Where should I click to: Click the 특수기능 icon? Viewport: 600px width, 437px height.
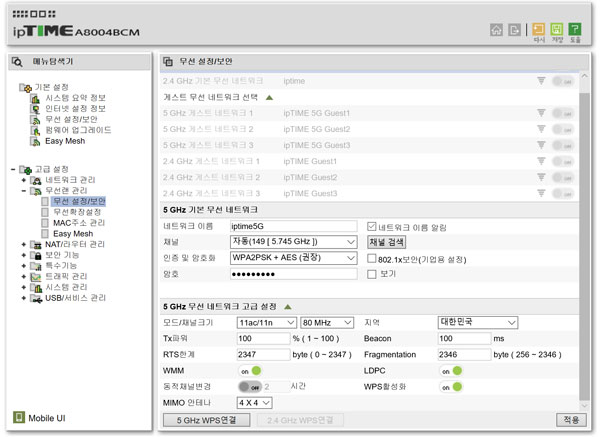(36, 266)
